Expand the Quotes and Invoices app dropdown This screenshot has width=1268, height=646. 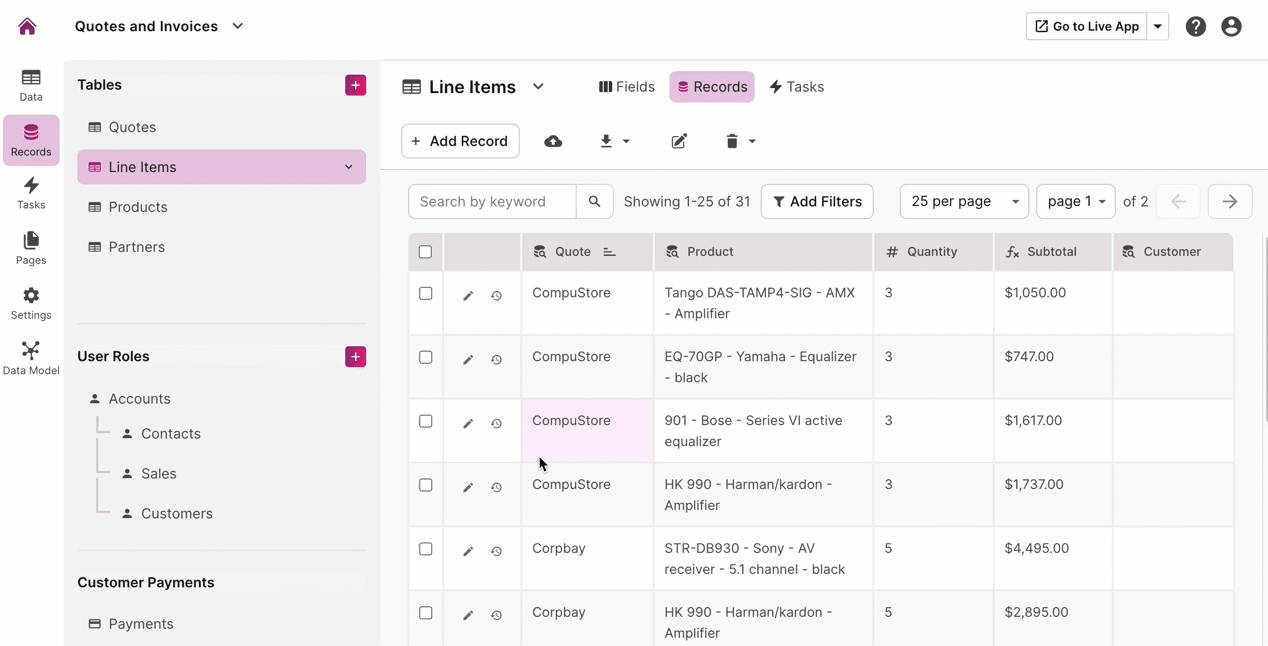point(238,27)
